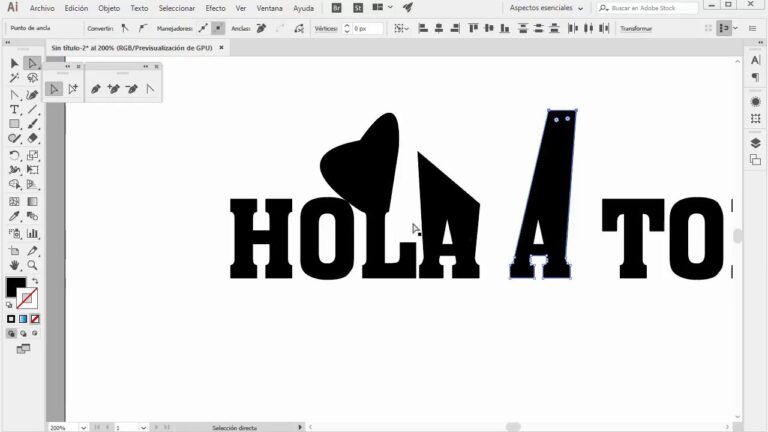Open the Character panel icon
The height and width of the screenshot is (432, 768).
[x=755, y=60]
